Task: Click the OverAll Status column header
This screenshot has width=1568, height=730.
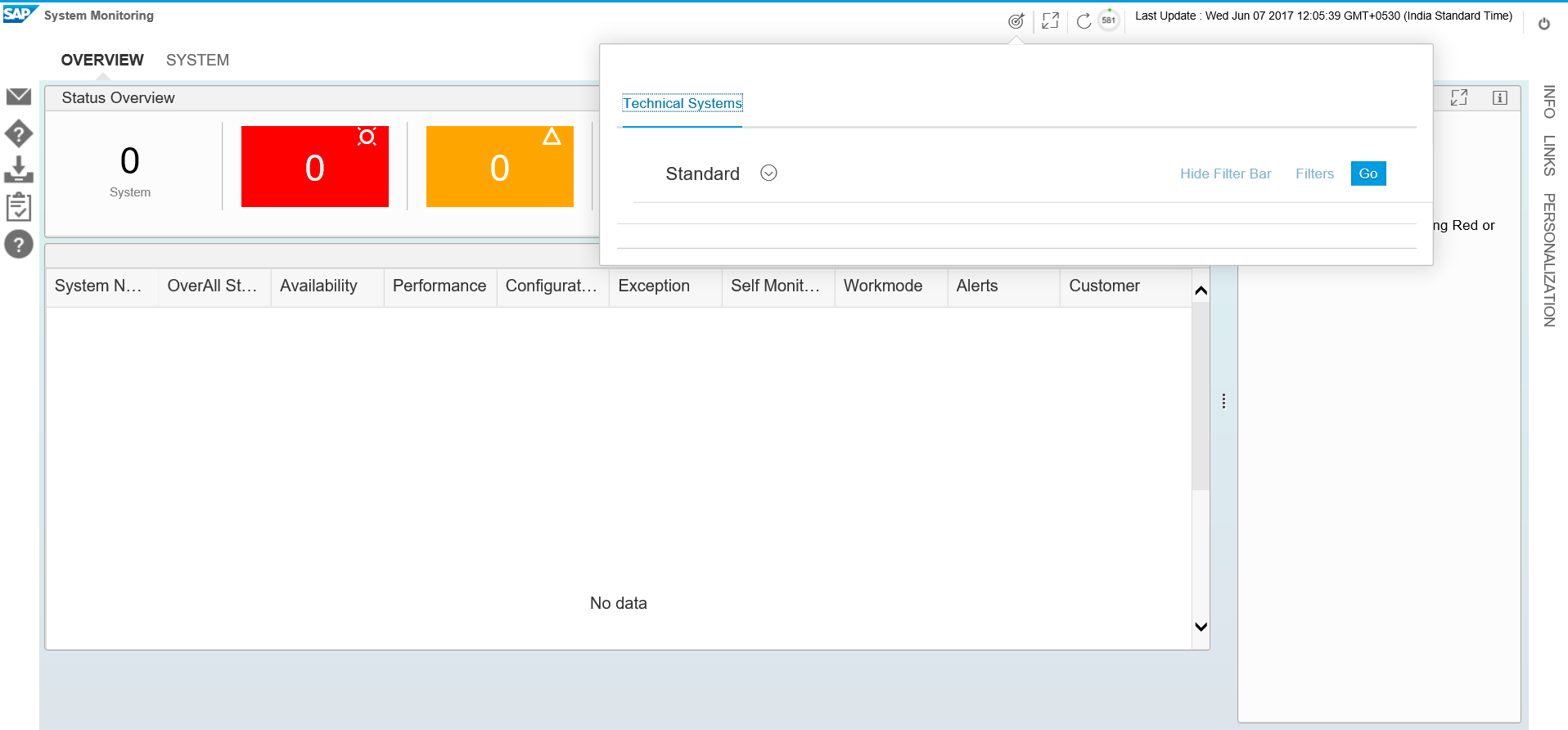Action: tap(214, 286)
